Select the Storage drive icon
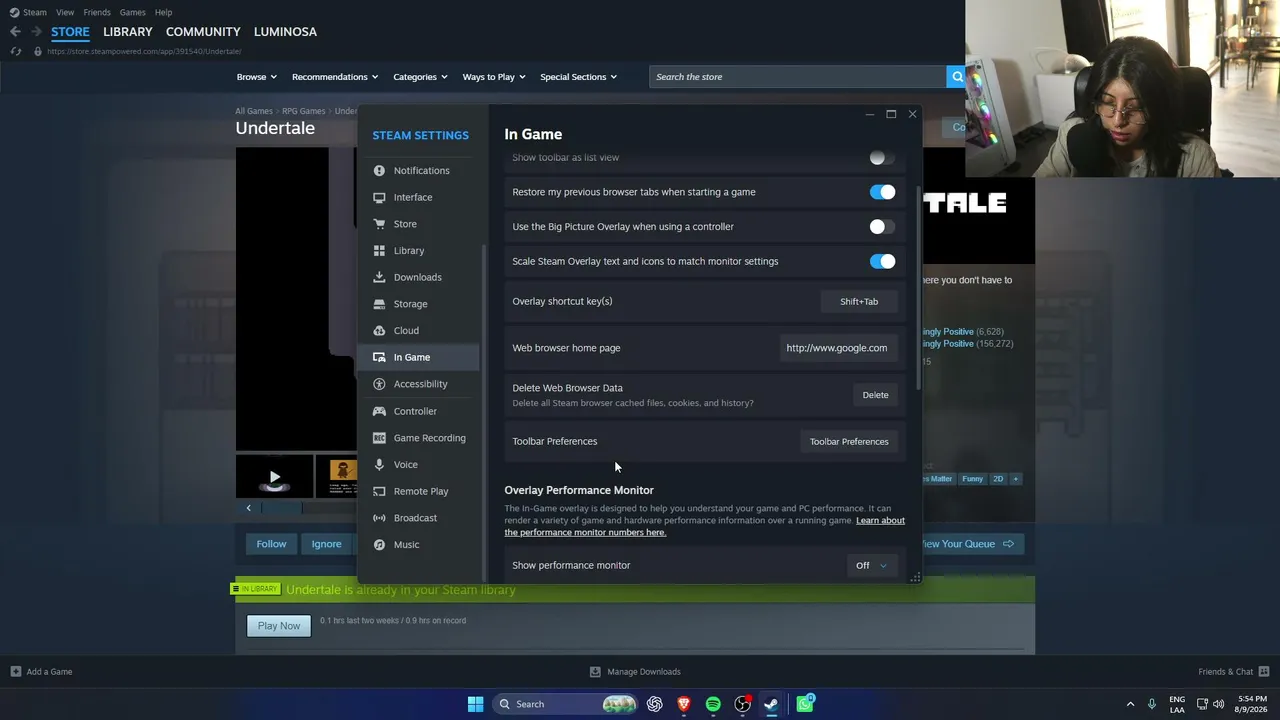 (x=379, y=304)
